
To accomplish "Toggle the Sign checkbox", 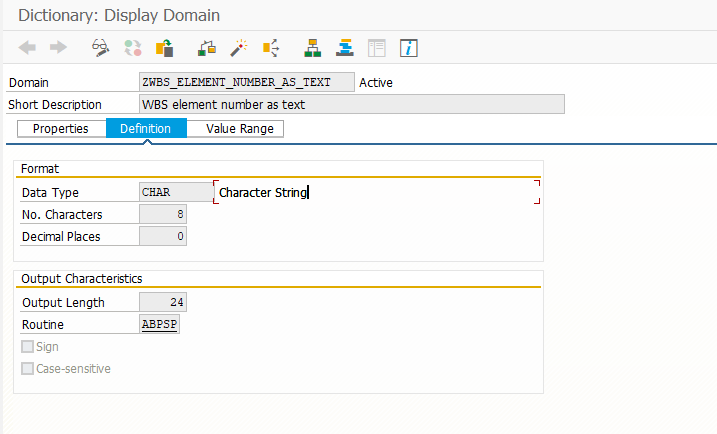I will [x=27, y=347].
